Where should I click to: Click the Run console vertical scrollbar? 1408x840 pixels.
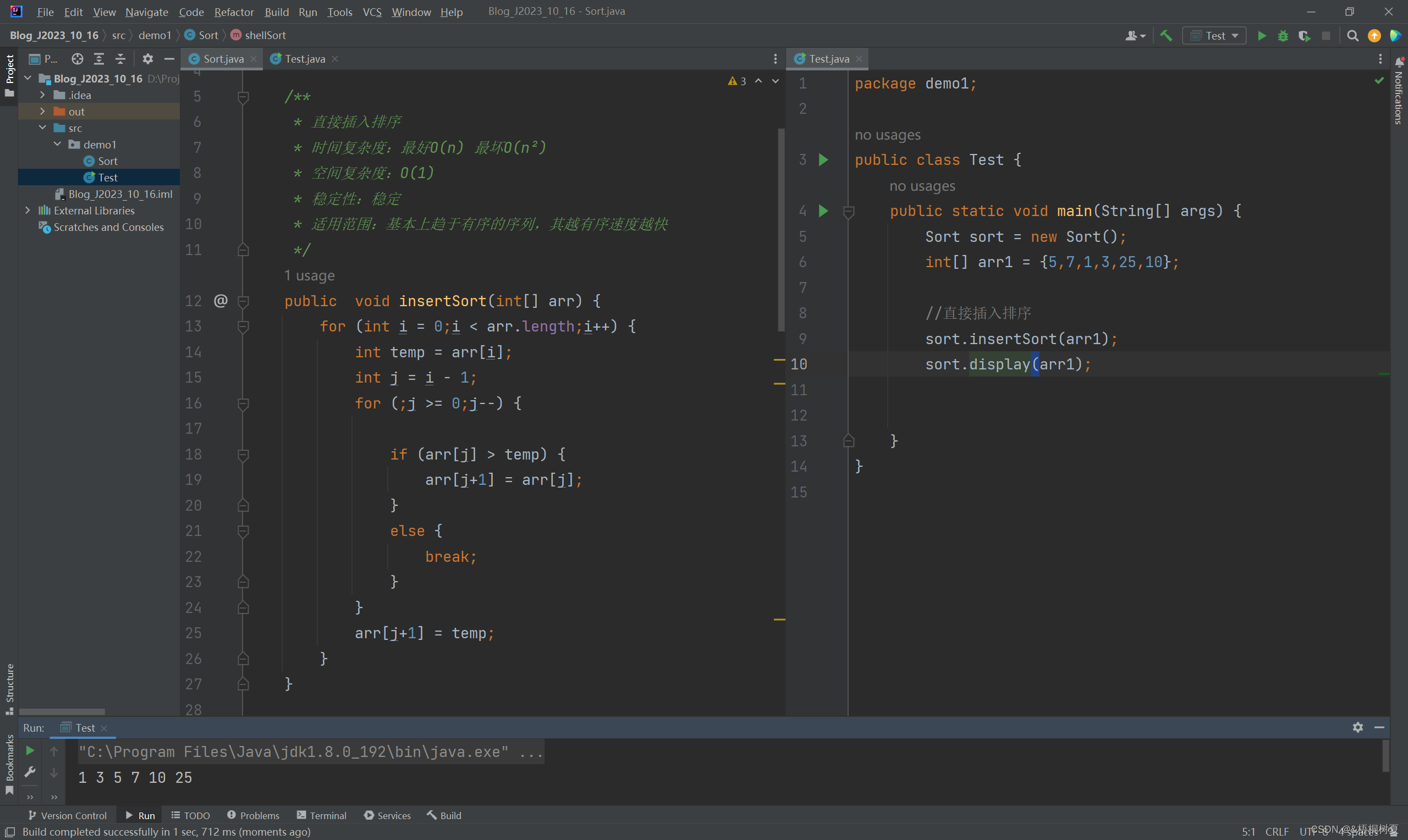(1385, 756)
